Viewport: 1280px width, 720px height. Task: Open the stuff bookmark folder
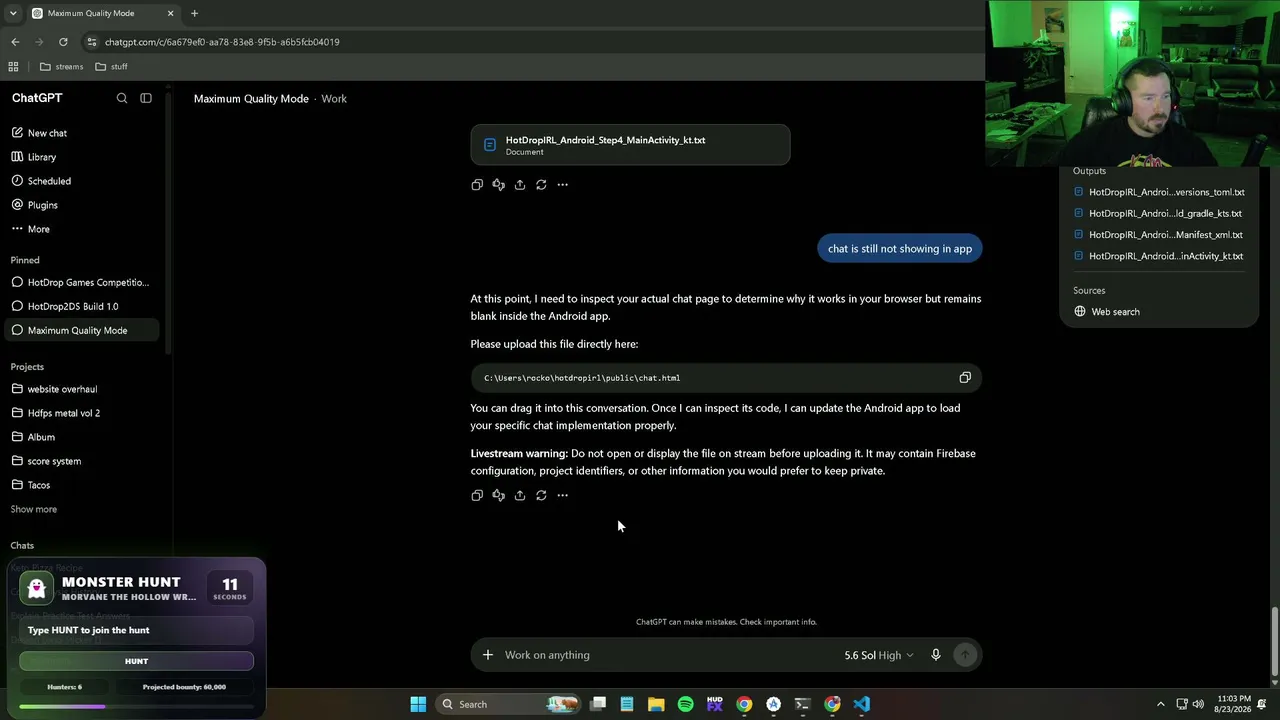pyautogui.click(x=111, y=67)
